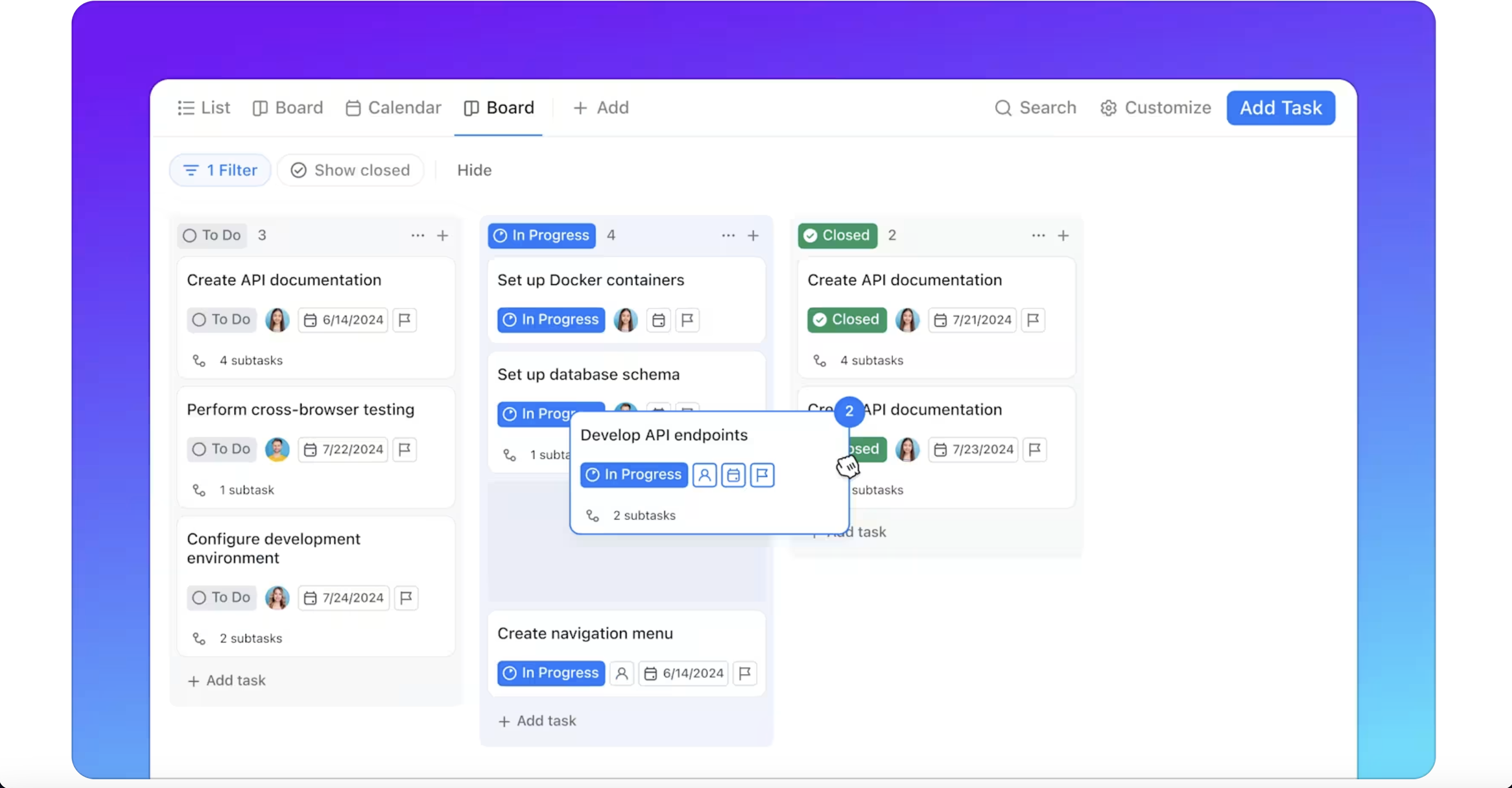Open the 1 Filter control

(220, 170)
